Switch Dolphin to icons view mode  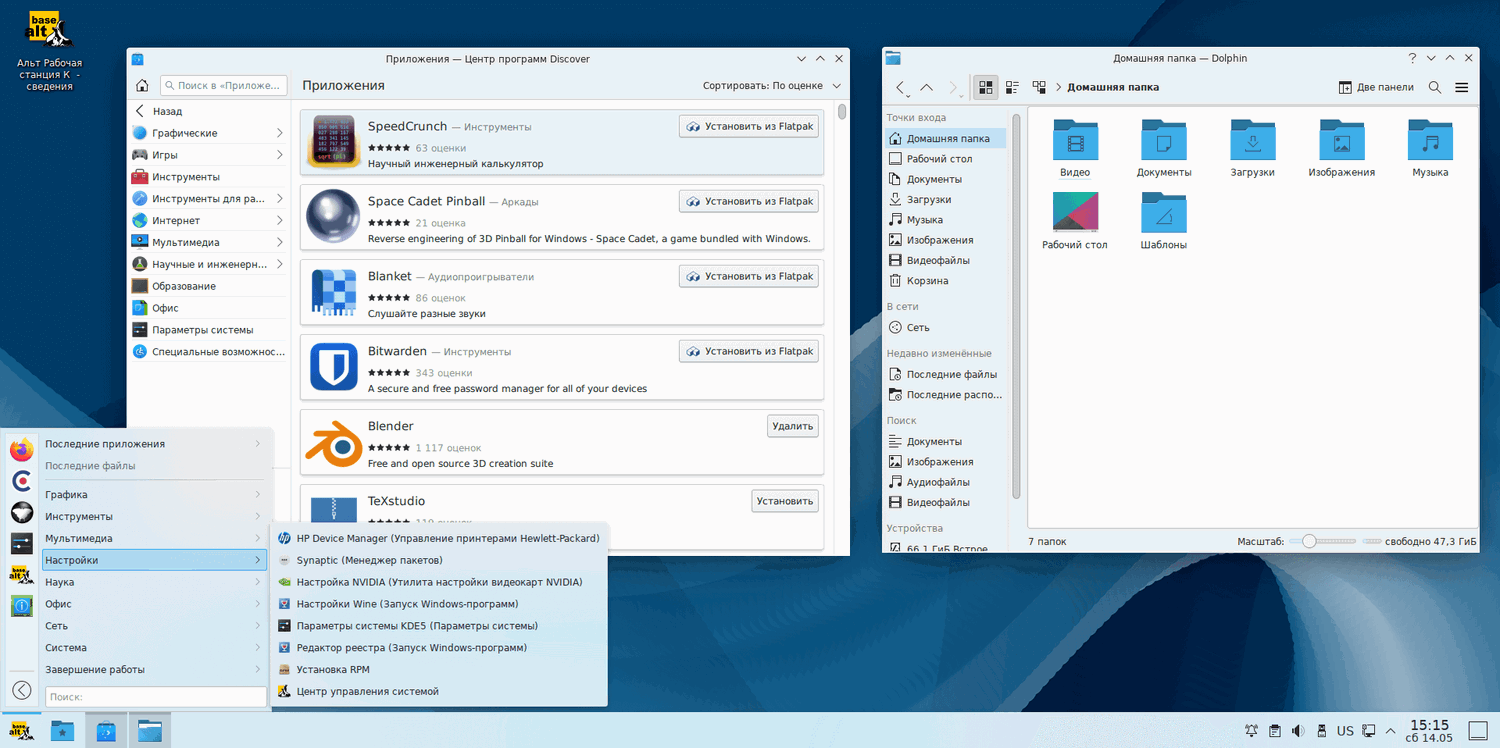click(x=986, y=87)
